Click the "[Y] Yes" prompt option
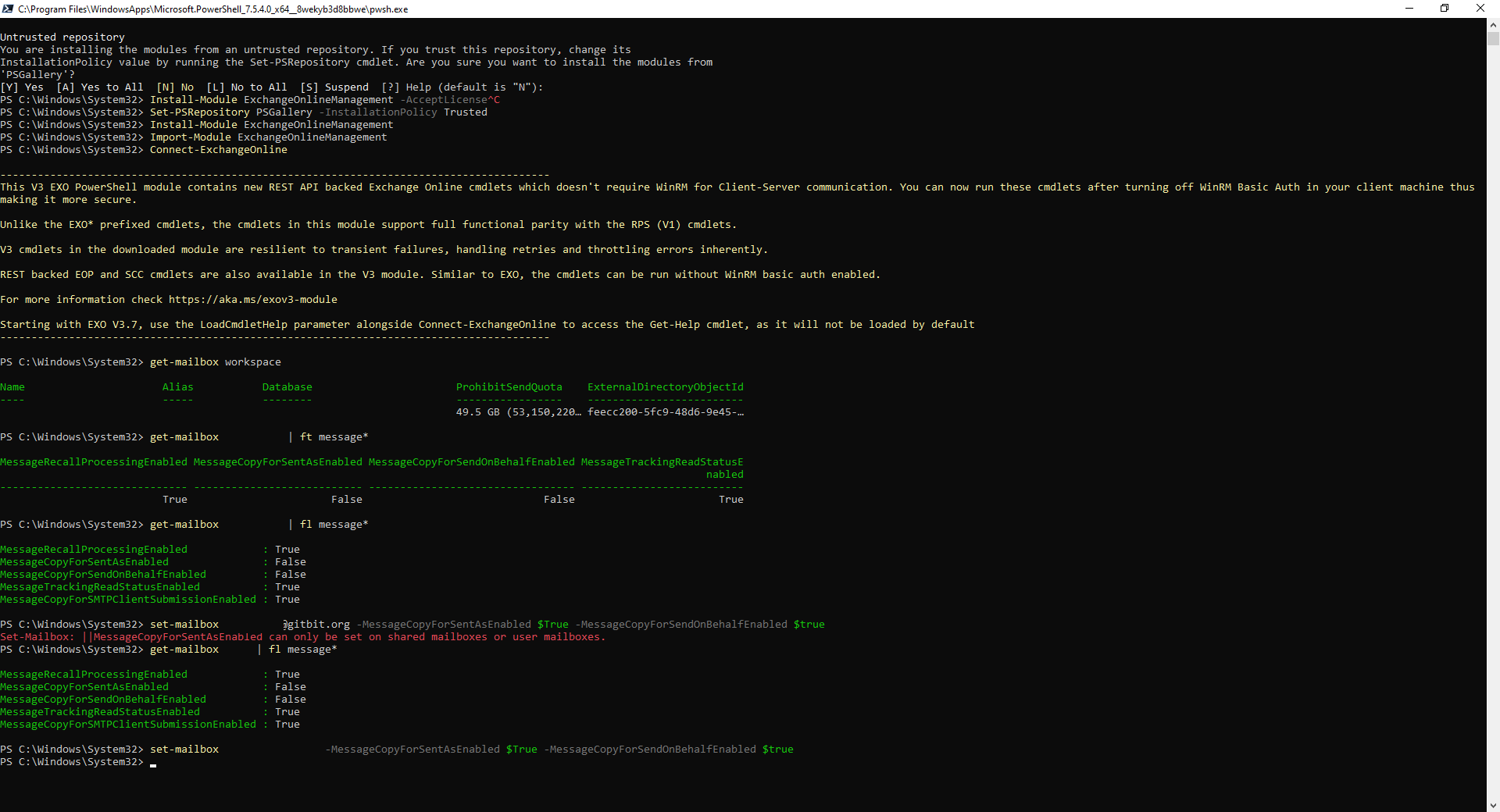The height and width of the screenshot is (812, 1500). (22, 87)
